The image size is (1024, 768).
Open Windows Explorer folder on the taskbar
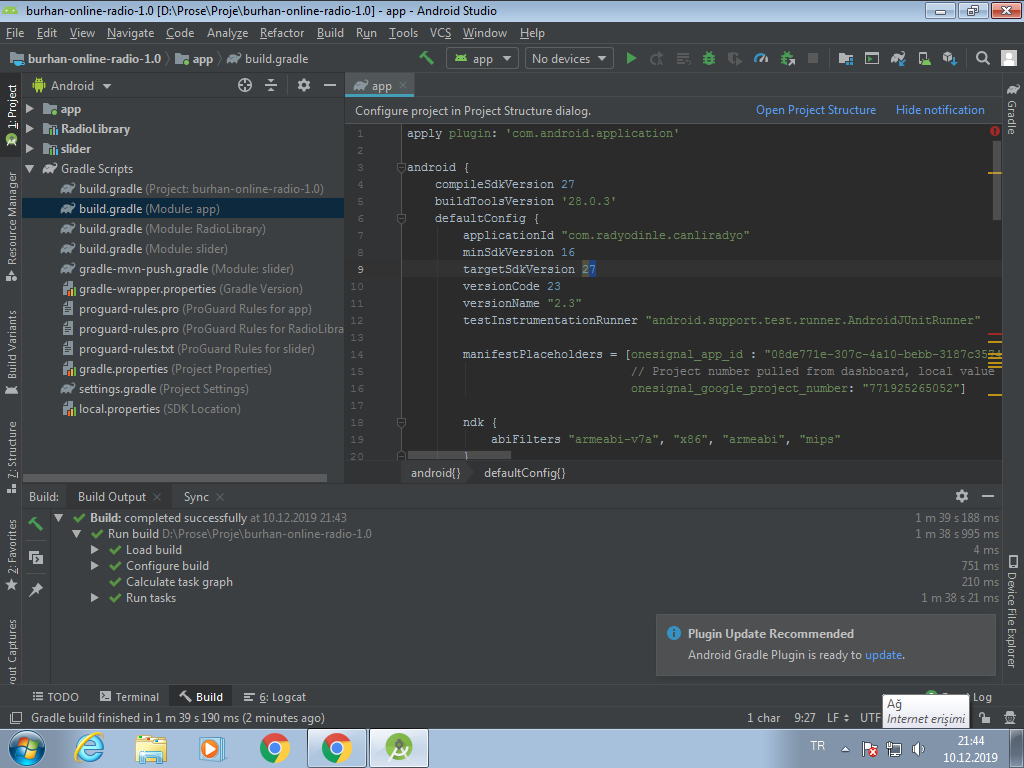[x=151, y=748]
